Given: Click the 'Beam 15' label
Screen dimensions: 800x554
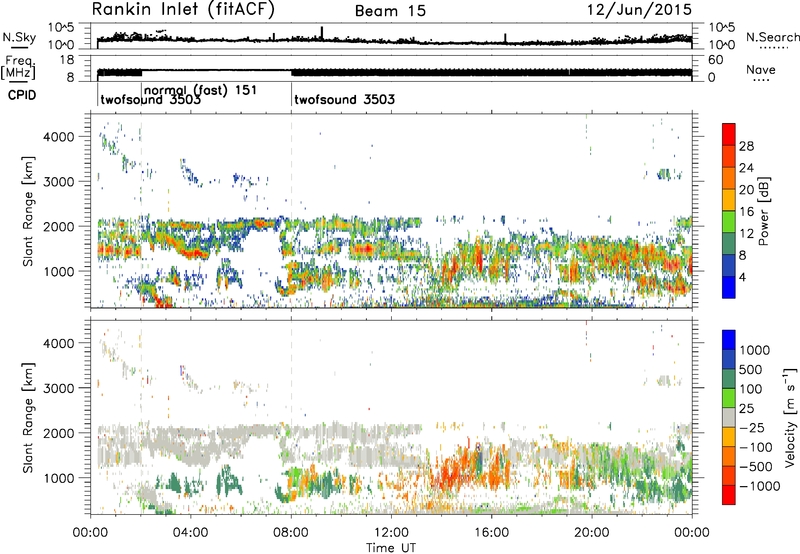Looking at the screenshot, I should 390,11.
